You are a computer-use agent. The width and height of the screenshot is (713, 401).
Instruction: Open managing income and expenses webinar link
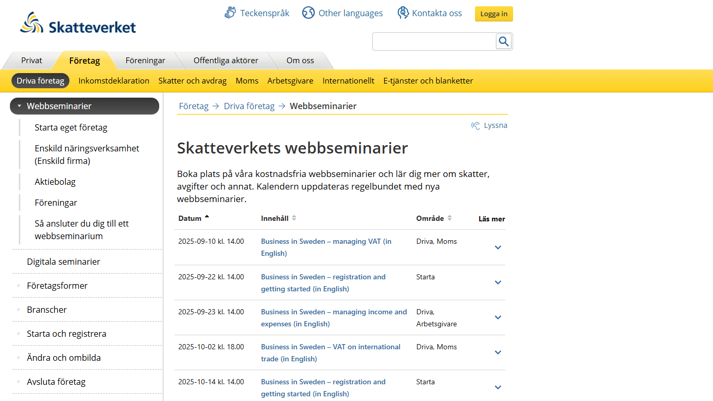[334, 318]
